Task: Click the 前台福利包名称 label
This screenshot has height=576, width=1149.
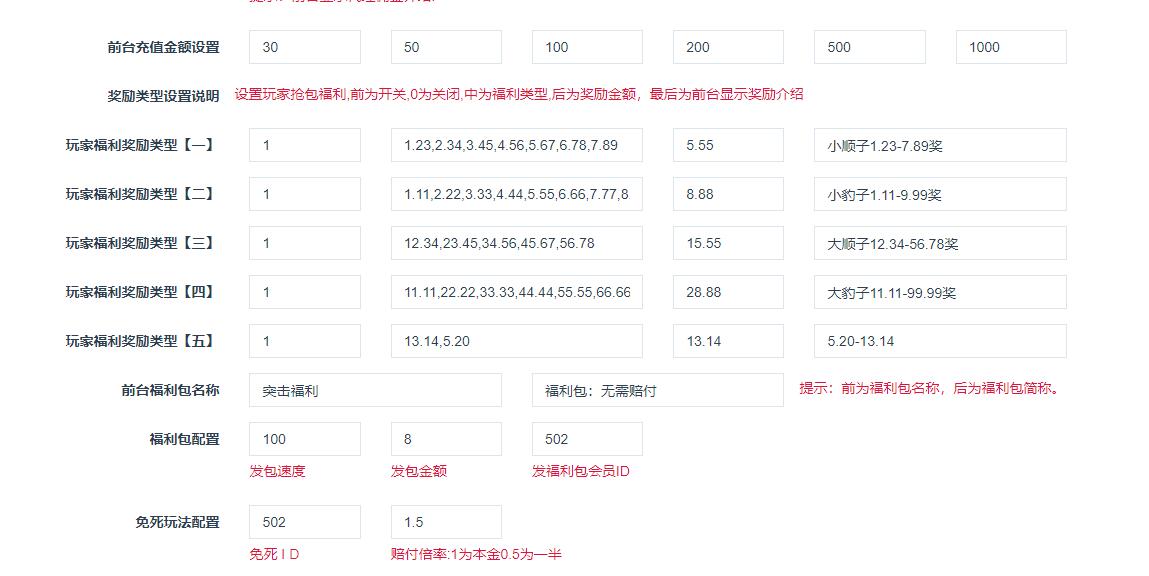Action: [170, 390]
